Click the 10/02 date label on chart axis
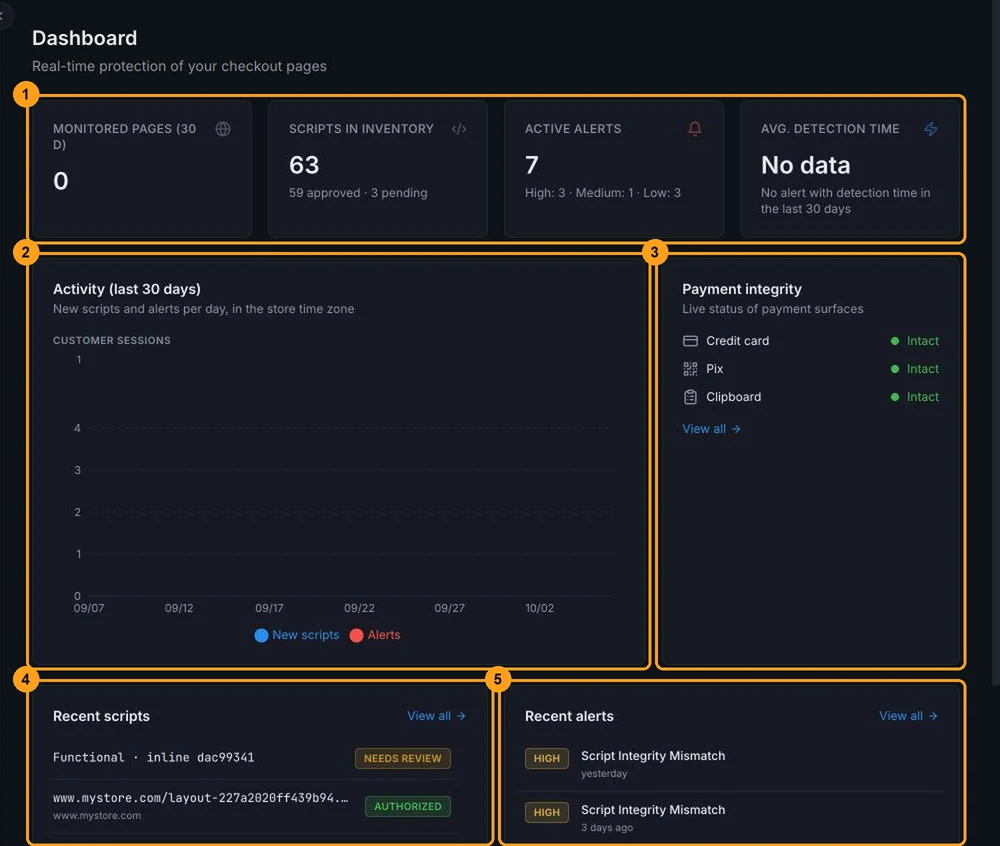The image size is (1000, 846). [539, 608]
